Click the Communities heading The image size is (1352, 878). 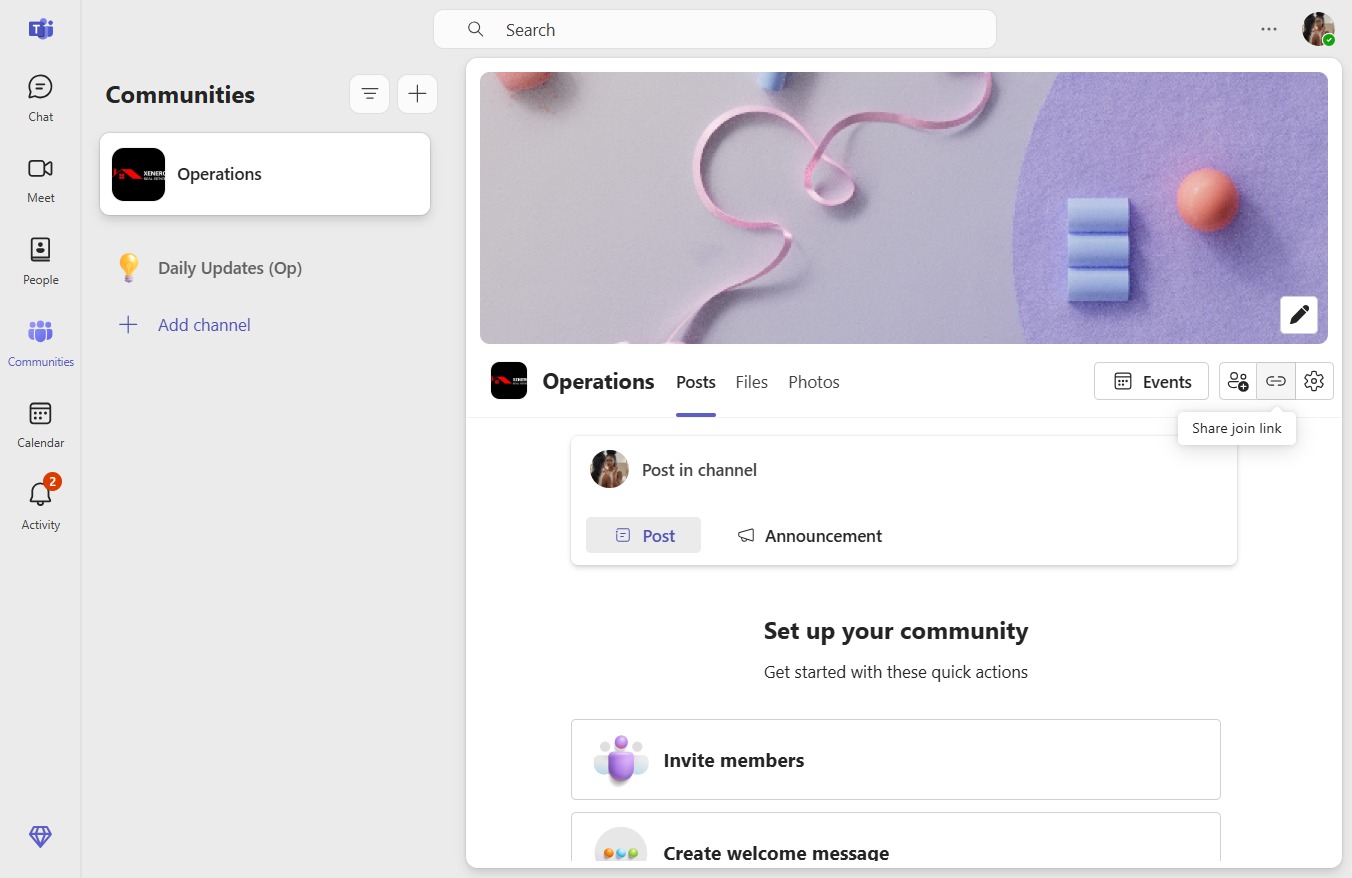pos(180,95)
